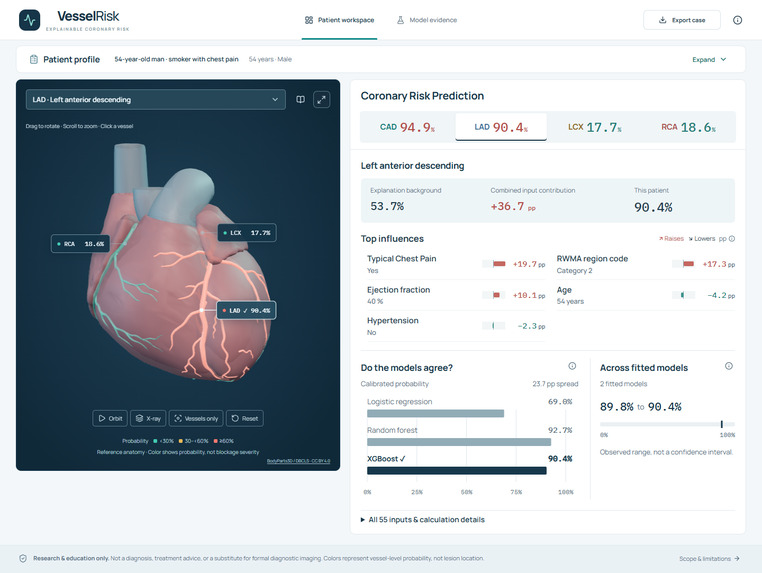Click the 89.8% to 90.4% range text

pos(641,407)
